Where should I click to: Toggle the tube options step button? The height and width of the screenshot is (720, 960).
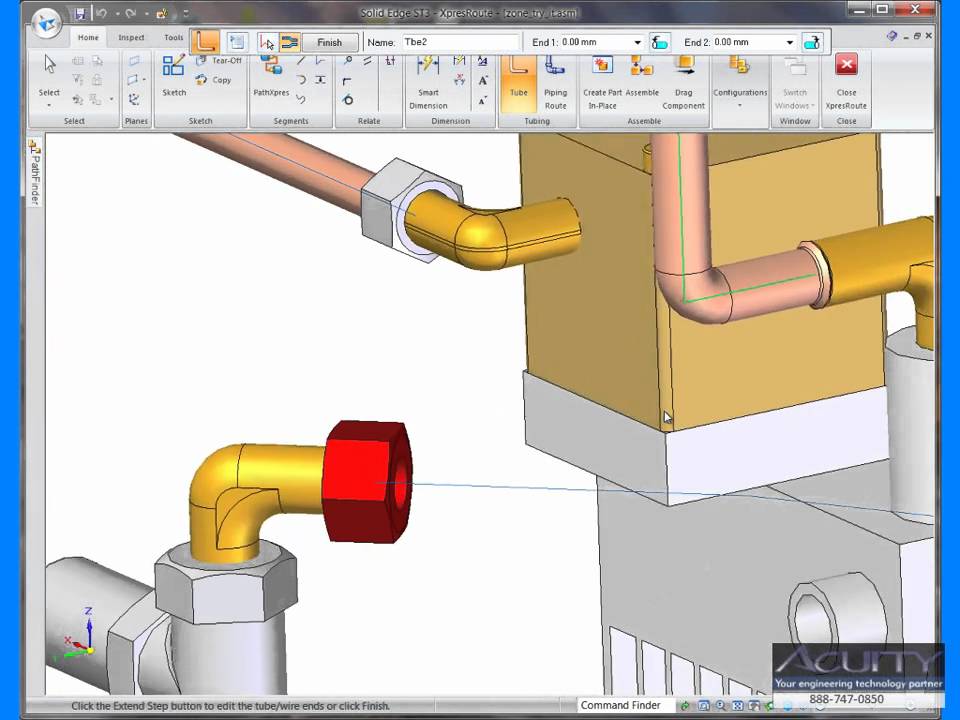point(237,42)
